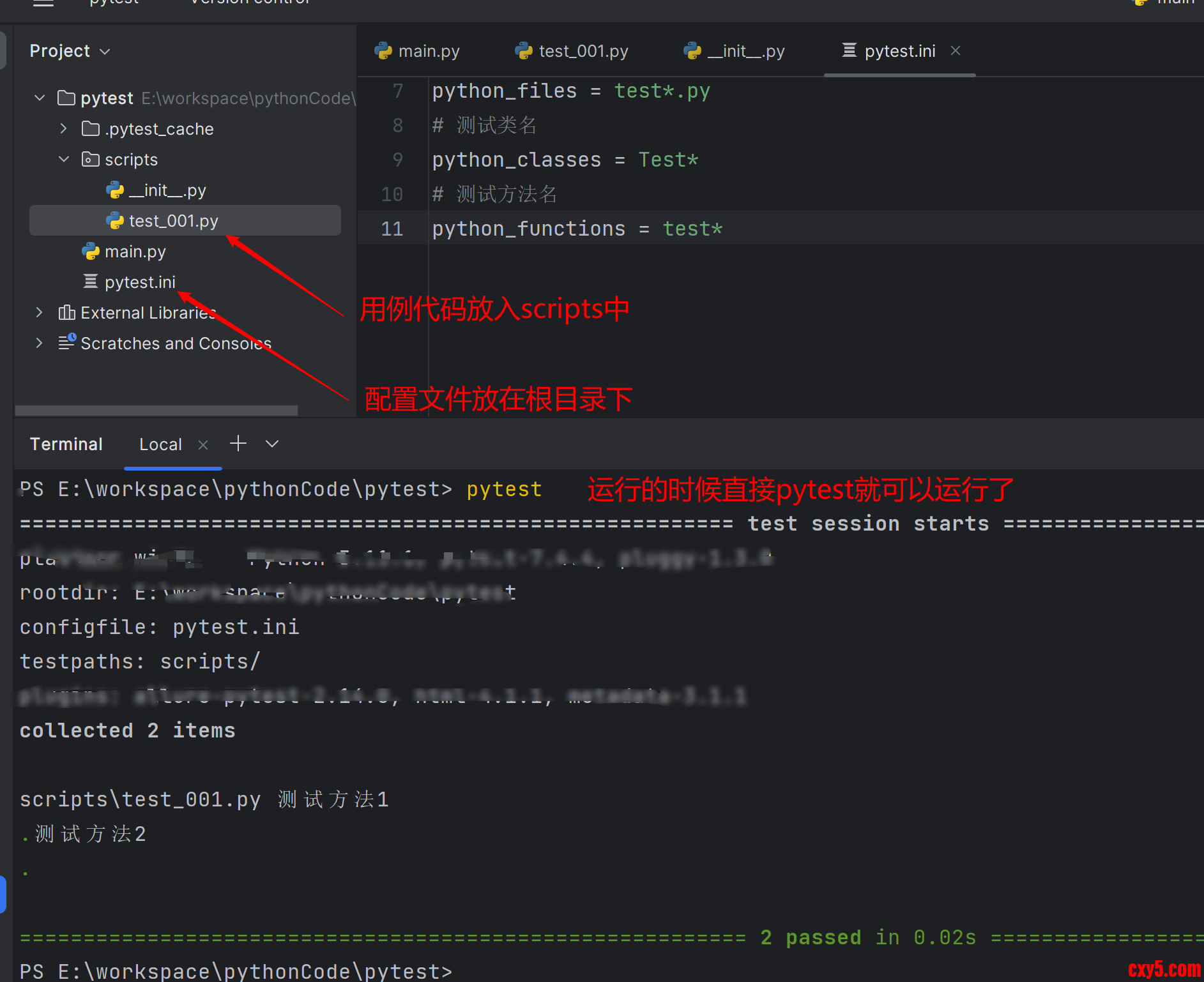Add a new terminal session with plus icon

point(238,444)
